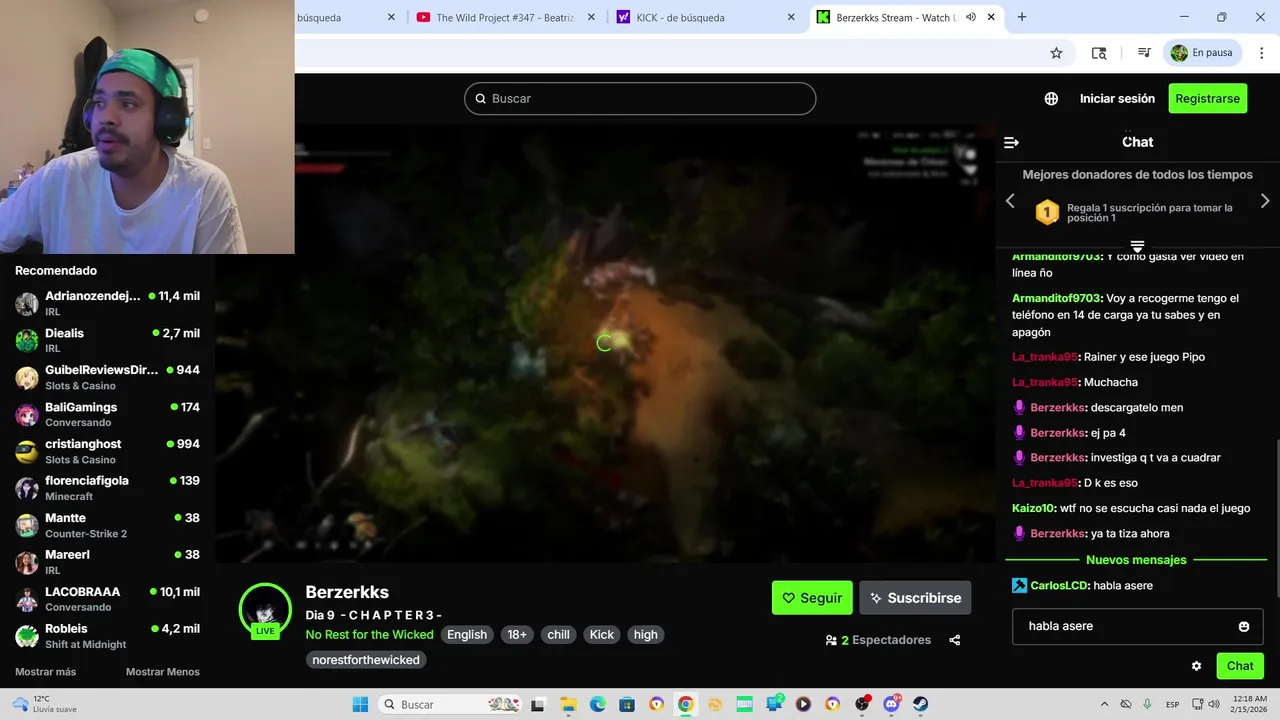Select the chill tag
This screenshot has height=720, width=1280.
559,635
